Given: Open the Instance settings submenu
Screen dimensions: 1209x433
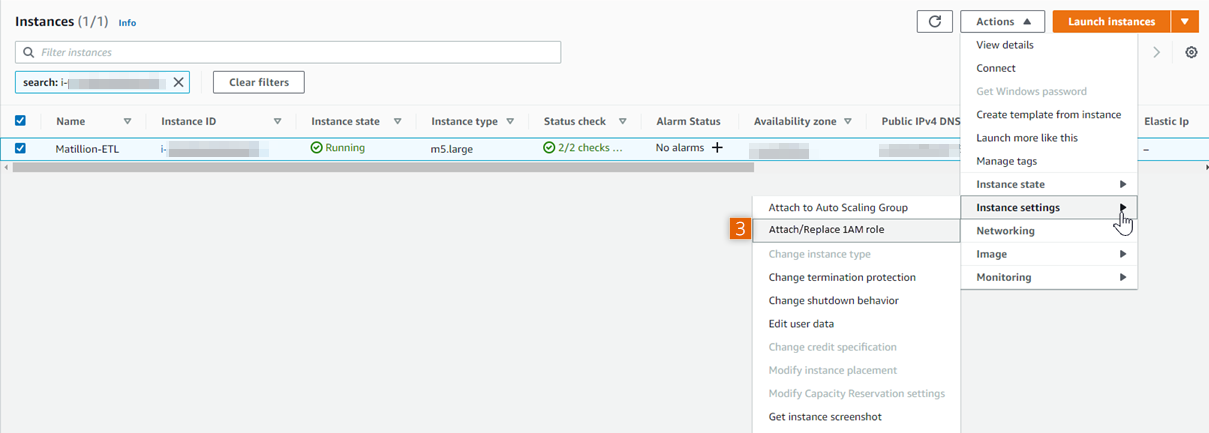Looking at the screenshot, I should (x=1049, y=208).
